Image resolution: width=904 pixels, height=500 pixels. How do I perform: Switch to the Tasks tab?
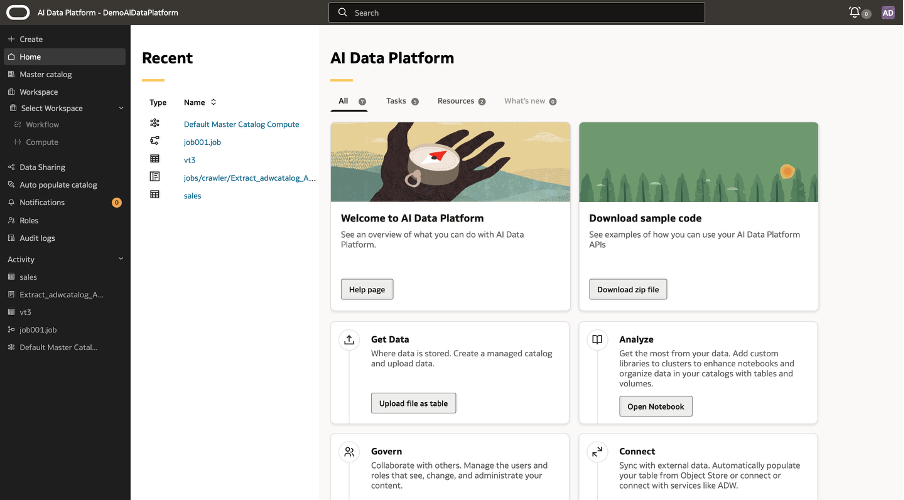(402, 101)
